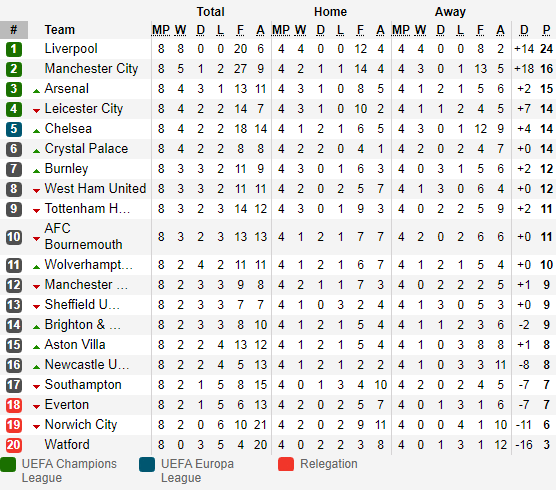Open the West Ham United team link
Viewport: 556px width, 490px height.
(x=95, y=189)
